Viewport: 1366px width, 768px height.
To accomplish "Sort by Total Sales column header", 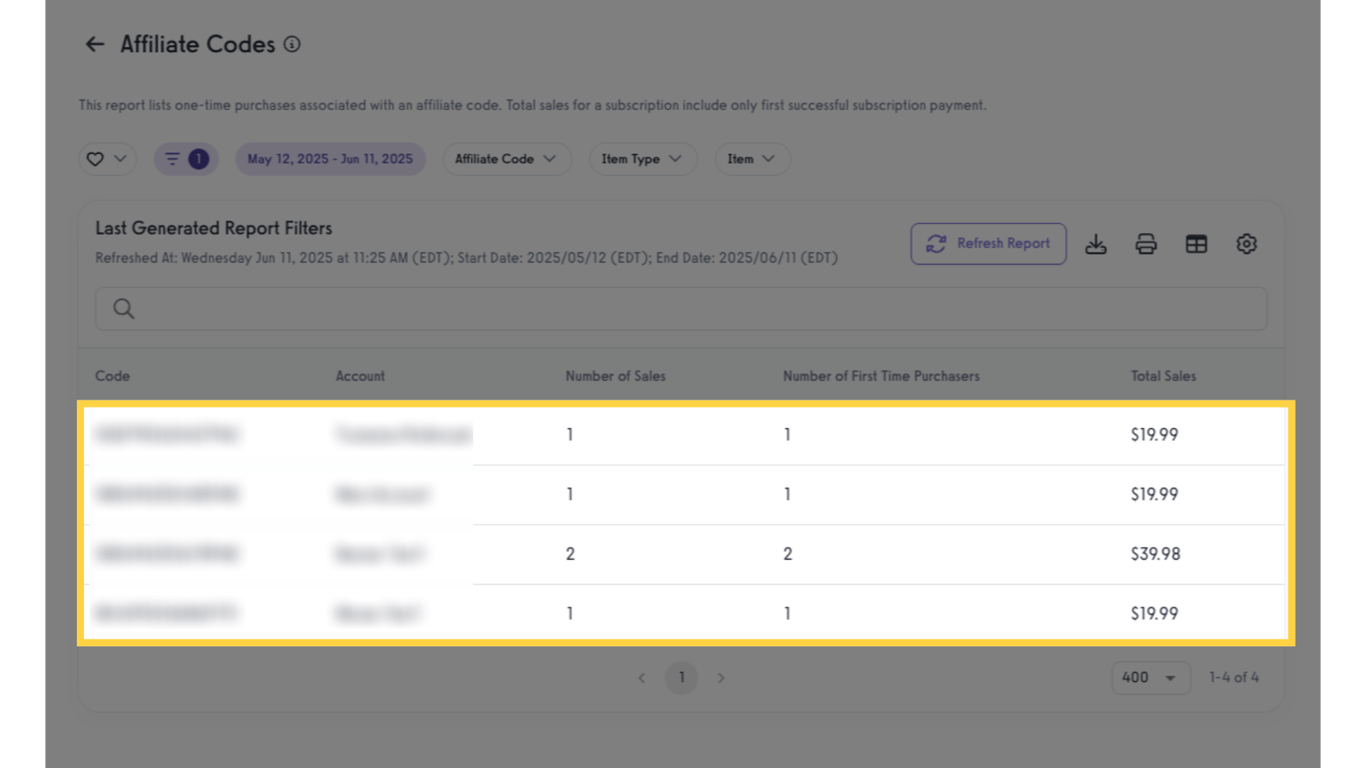I will click(1163, 376).
